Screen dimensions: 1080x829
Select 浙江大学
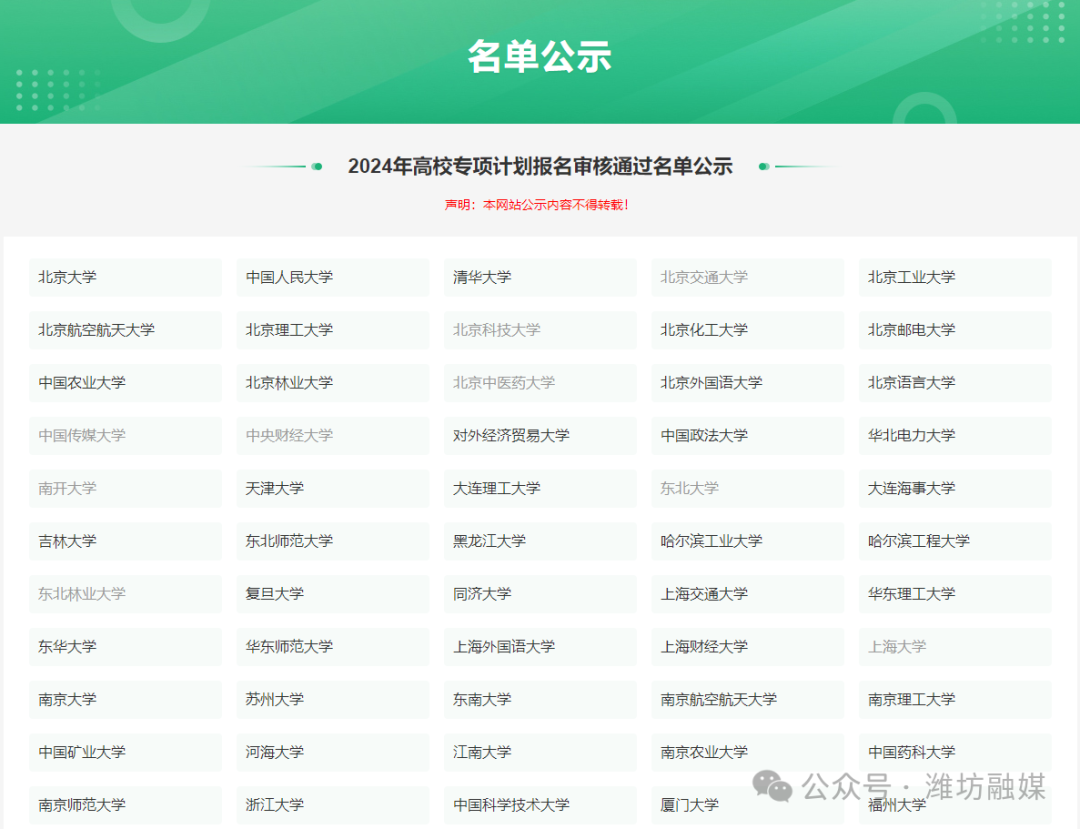point(333,806)
